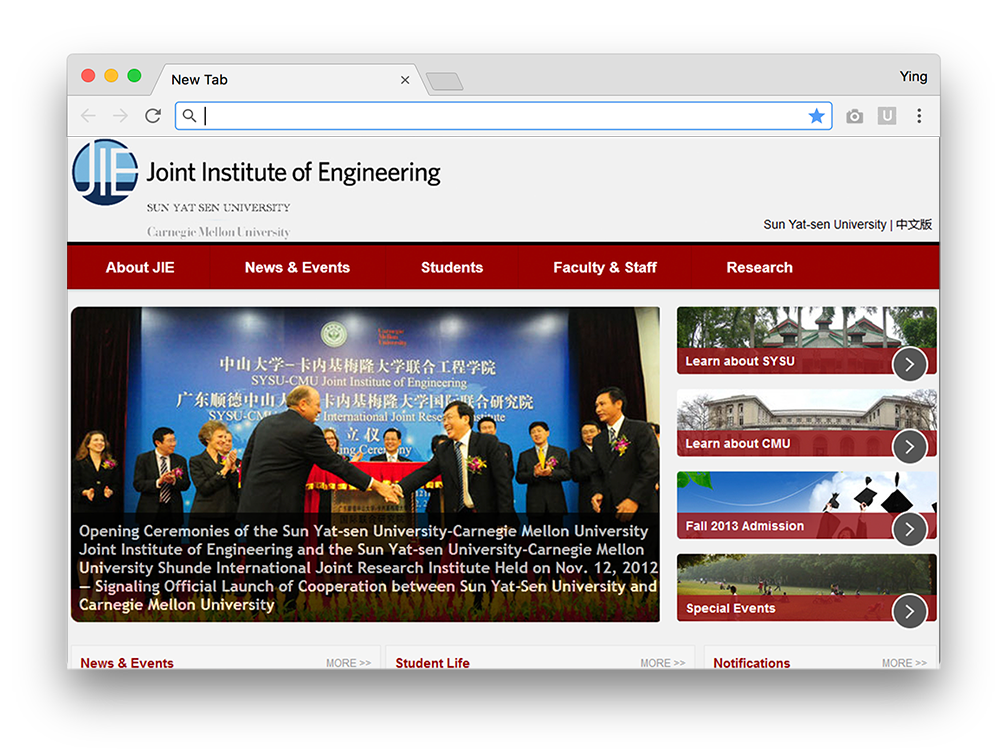Viewport: 1000px width, 754px height.
Task: Click the browser forward arrow
Action: (x=120, y=115)
